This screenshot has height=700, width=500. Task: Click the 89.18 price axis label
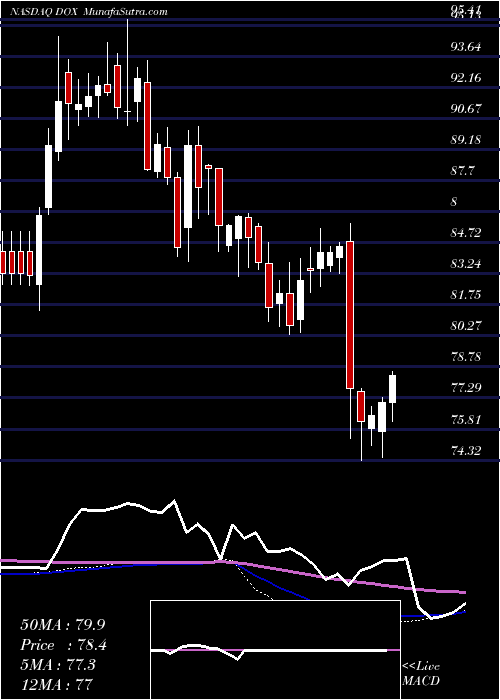click(466, 140)
